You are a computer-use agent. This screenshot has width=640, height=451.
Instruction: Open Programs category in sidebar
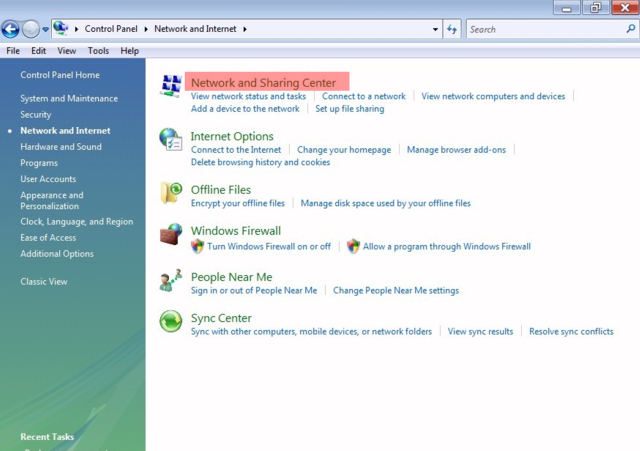pos(39,163)
